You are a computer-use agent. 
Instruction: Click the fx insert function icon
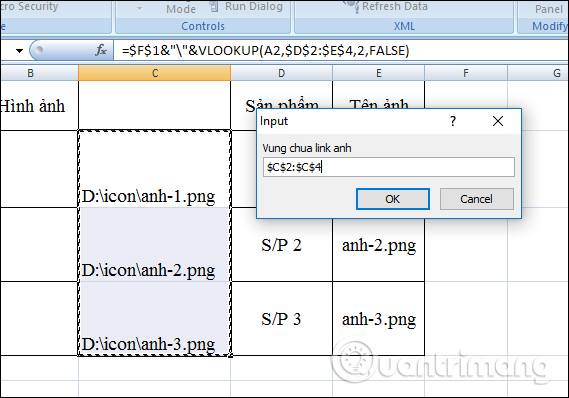(101, 50)
